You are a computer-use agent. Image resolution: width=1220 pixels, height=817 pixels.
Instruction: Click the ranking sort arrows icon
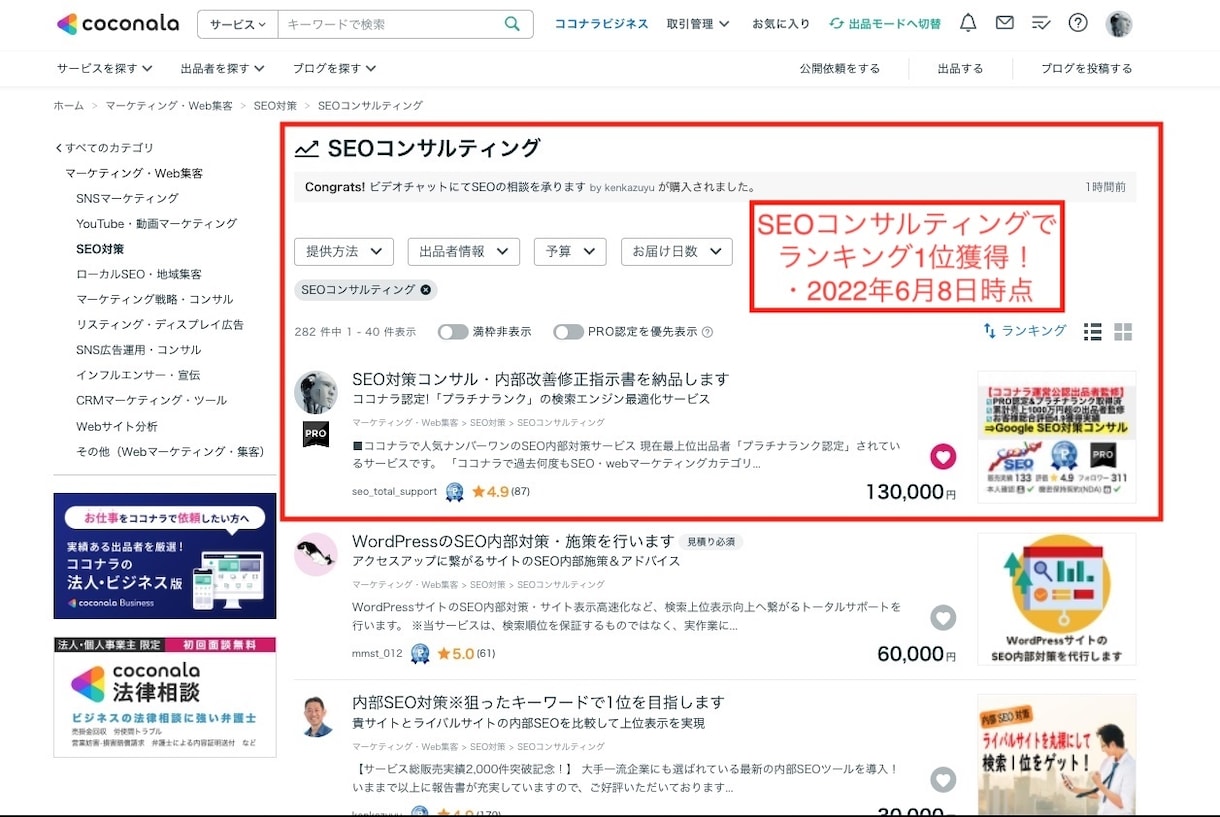pyautogui.click(x=989, y=331)
